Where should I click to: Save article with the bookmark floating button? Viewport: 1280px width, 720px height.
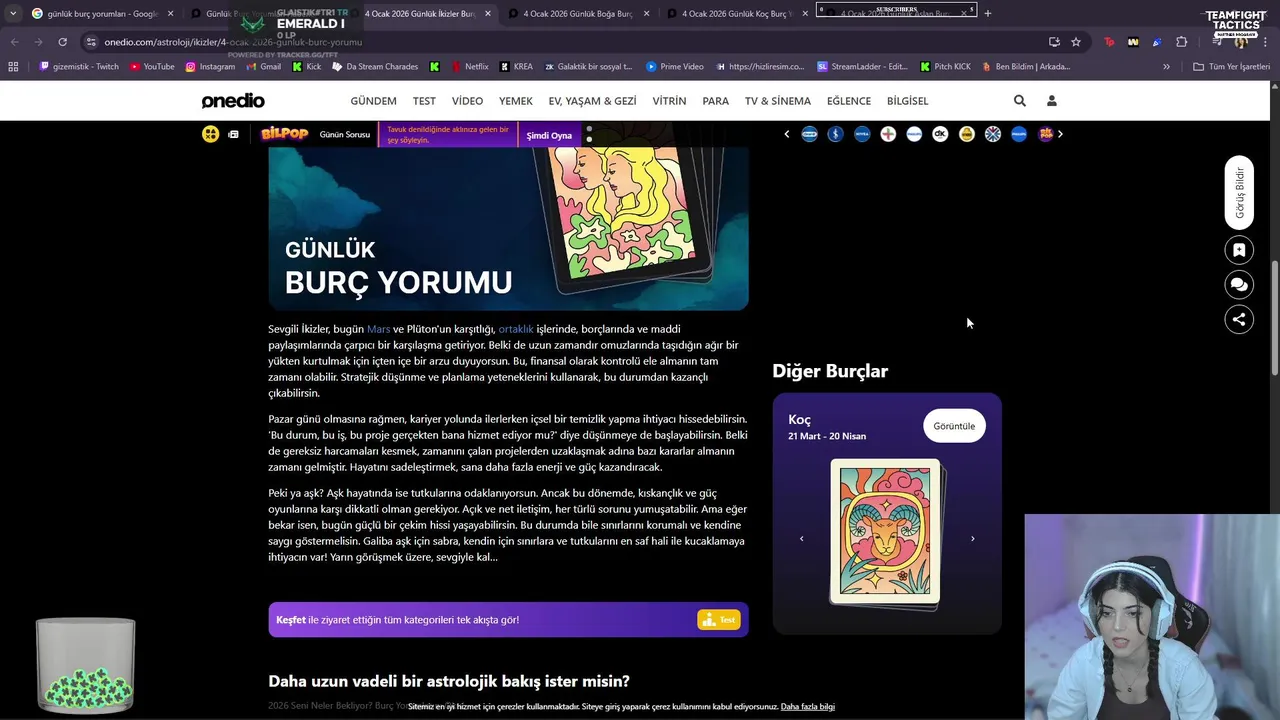point(1239,250)
